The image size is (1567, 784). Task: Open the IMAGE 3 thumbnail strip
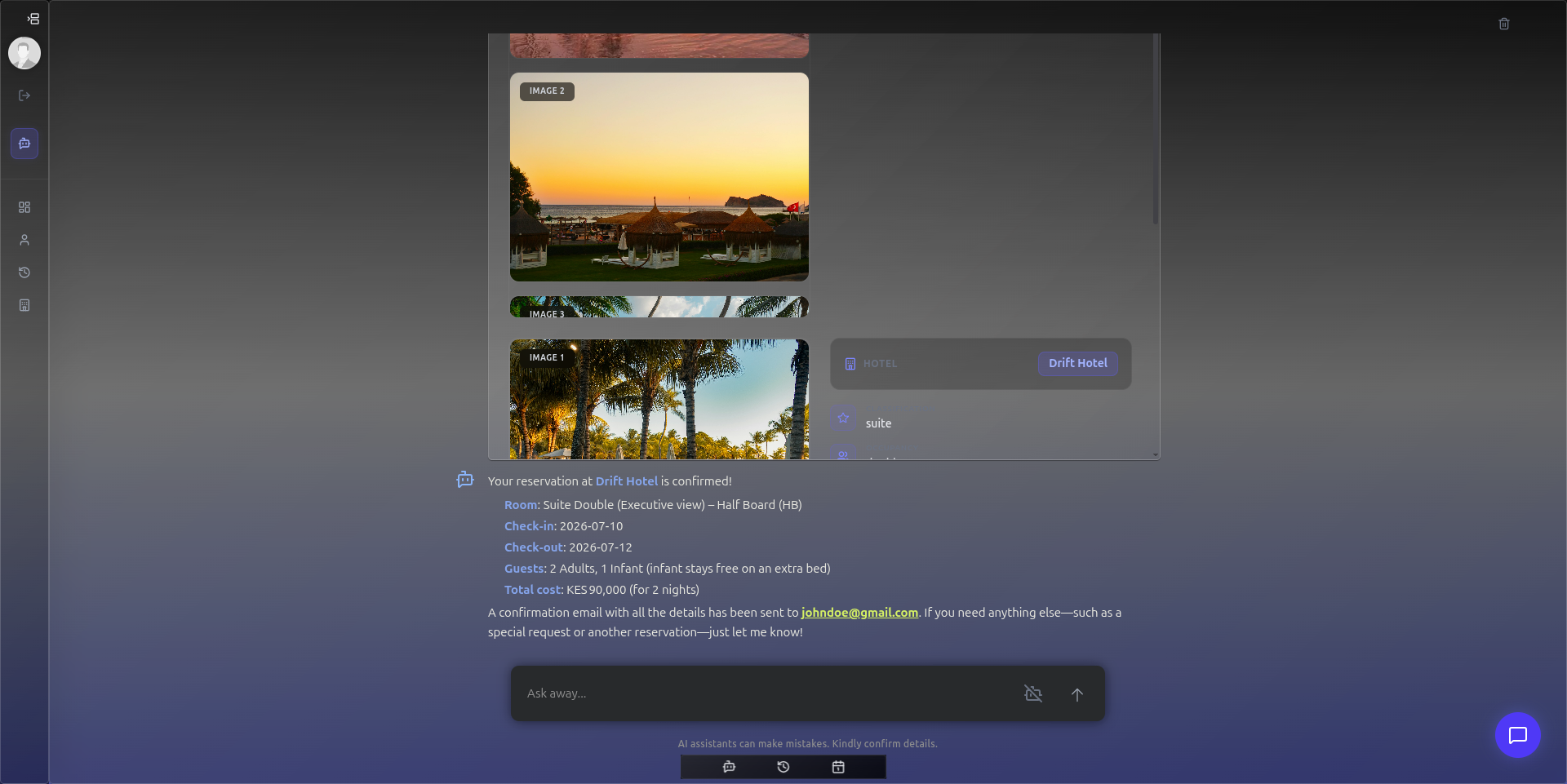click(659, 307)
